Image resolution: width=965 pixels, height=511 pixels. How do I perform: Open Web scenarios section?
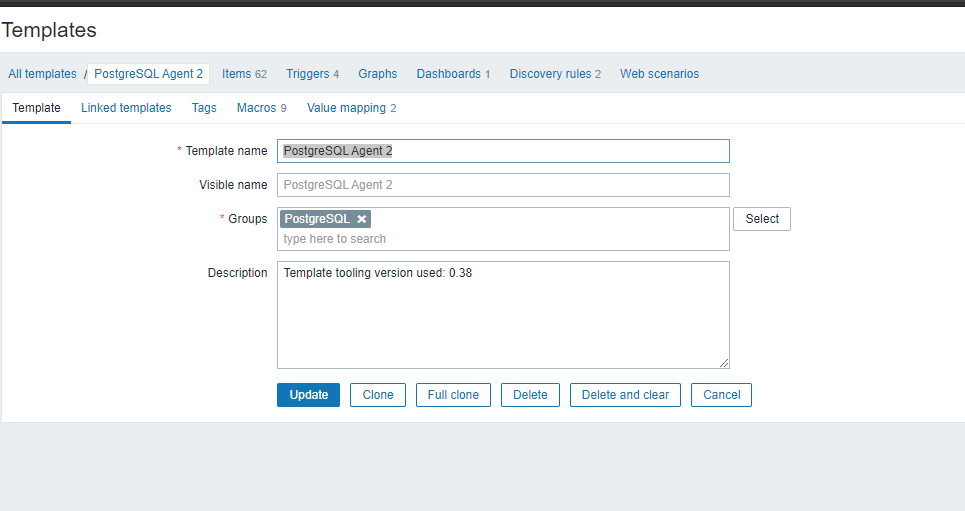click(660, 74)
